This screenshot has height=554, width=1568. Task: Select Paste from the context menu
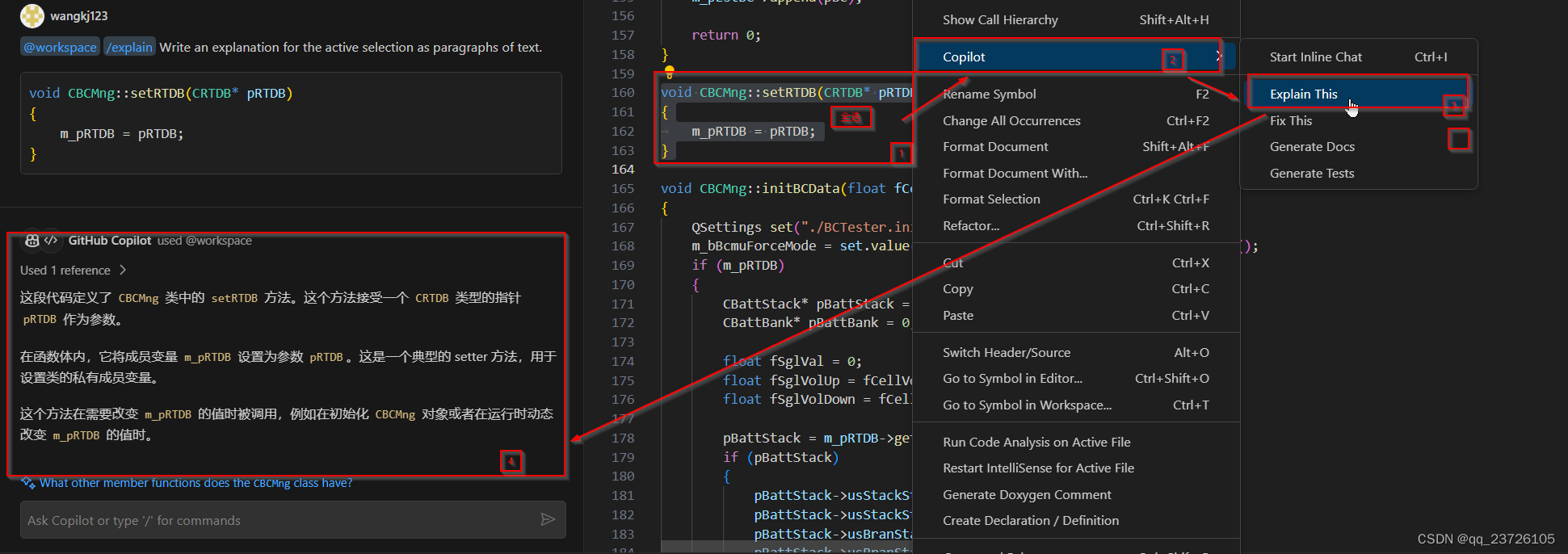click(x=1076, y=315)
